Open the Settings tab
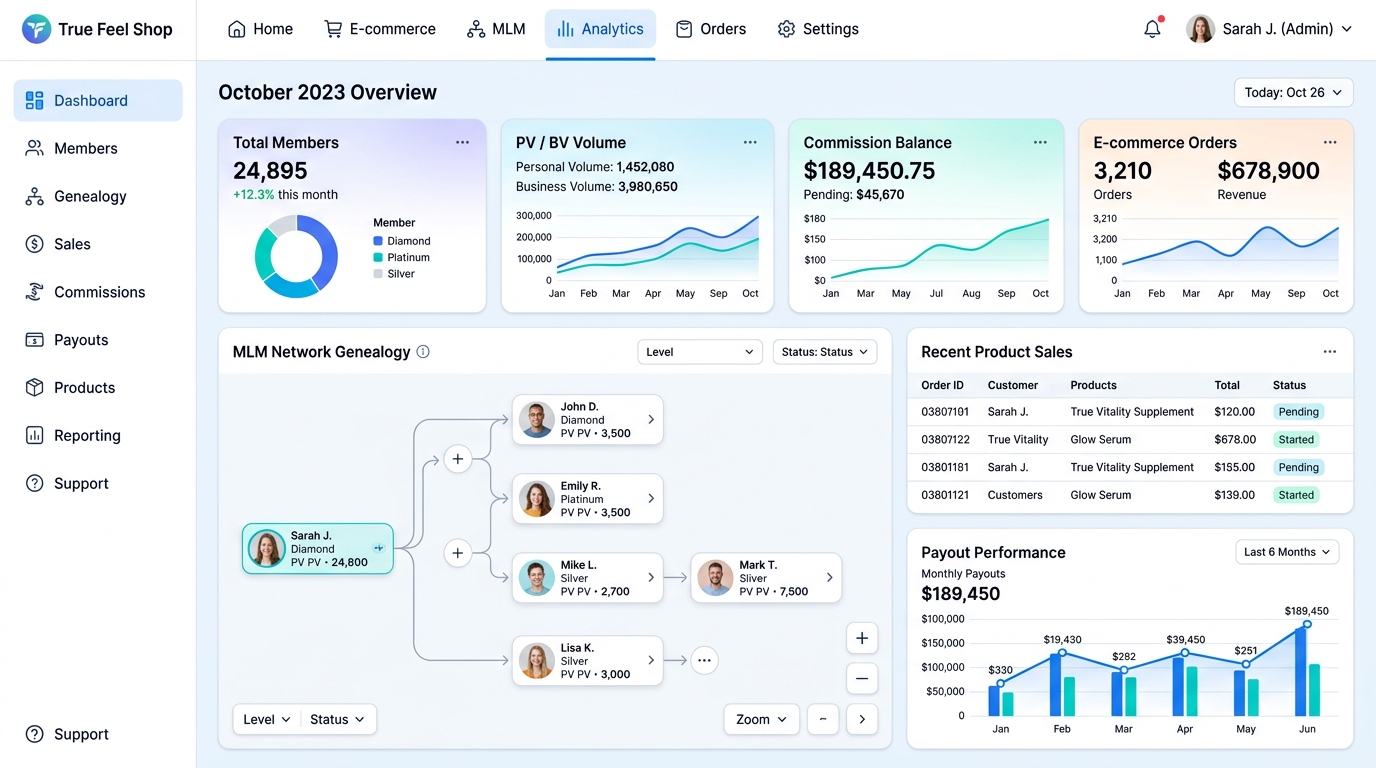 coord(818,29)
